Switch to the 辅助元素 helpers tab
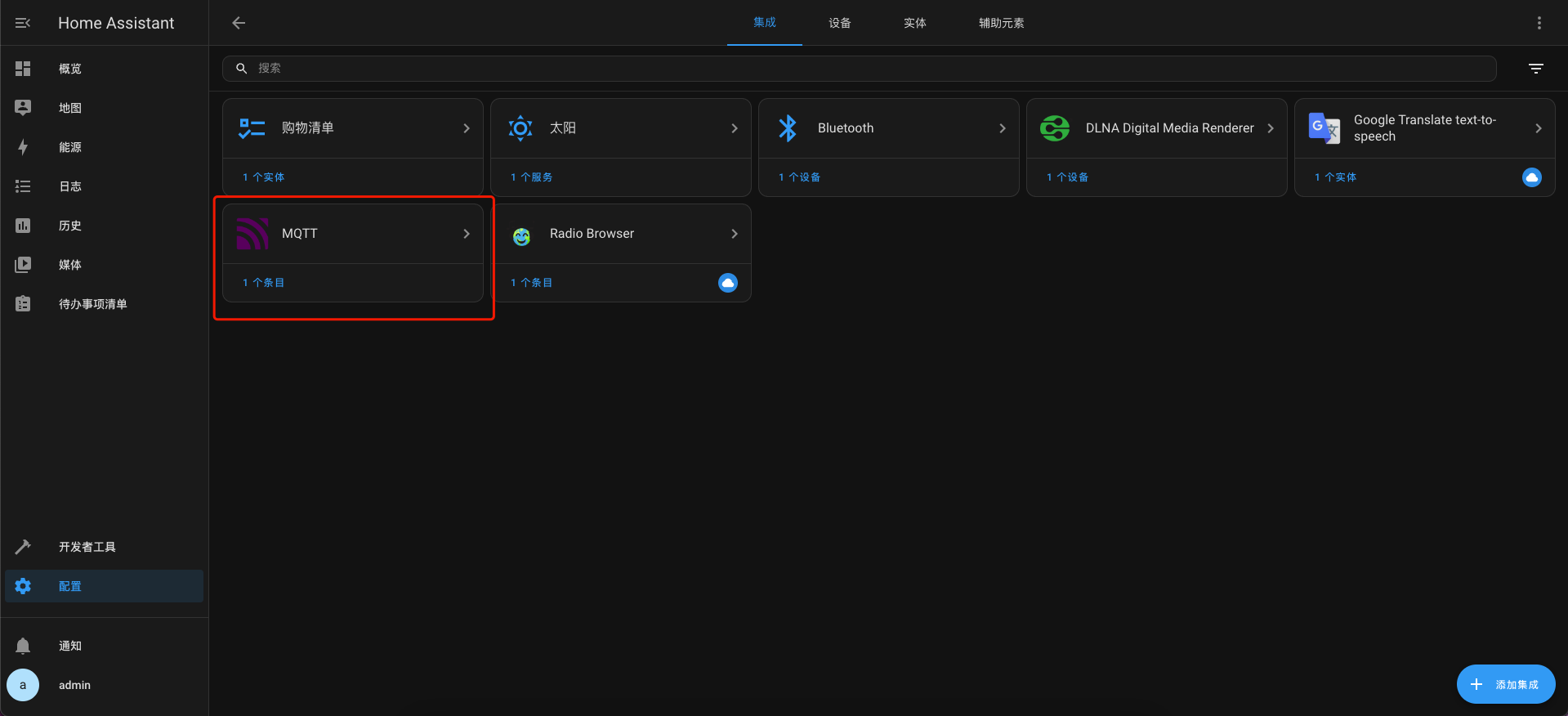Image resolution: width=1568 pixels, height=716 pixels. click(1002, 23)
